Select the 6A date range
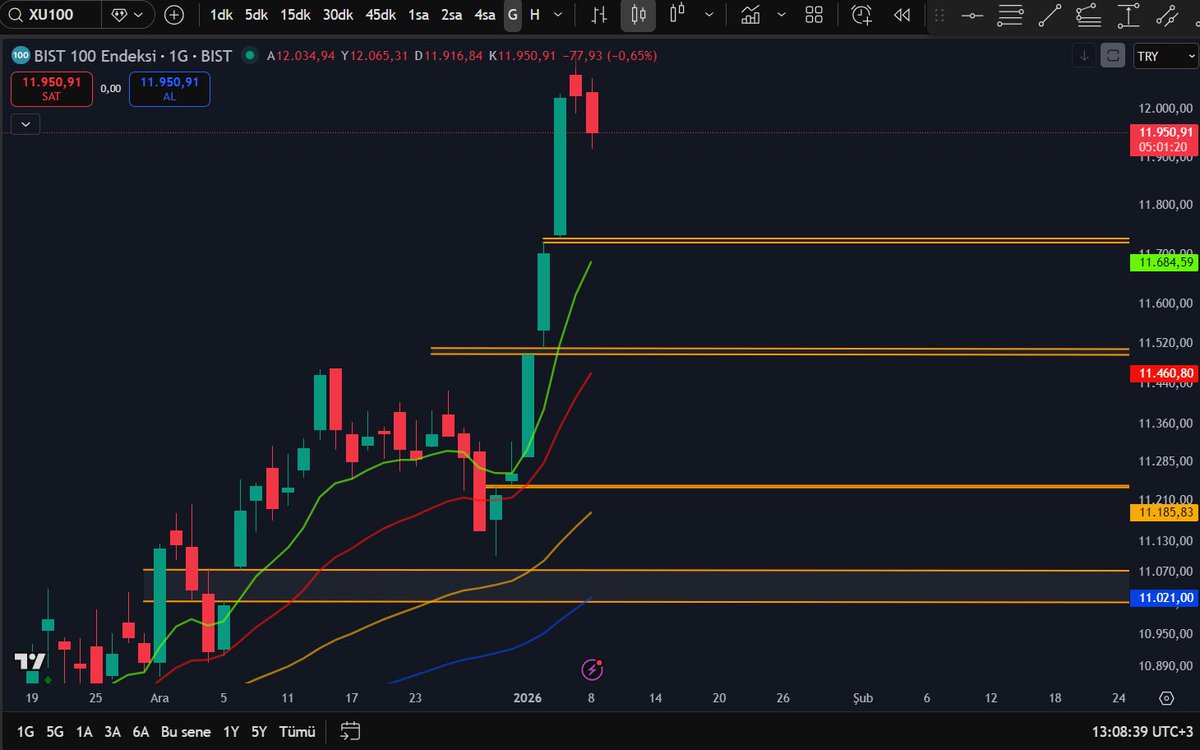1200x750 pixels. click(142, 732)
